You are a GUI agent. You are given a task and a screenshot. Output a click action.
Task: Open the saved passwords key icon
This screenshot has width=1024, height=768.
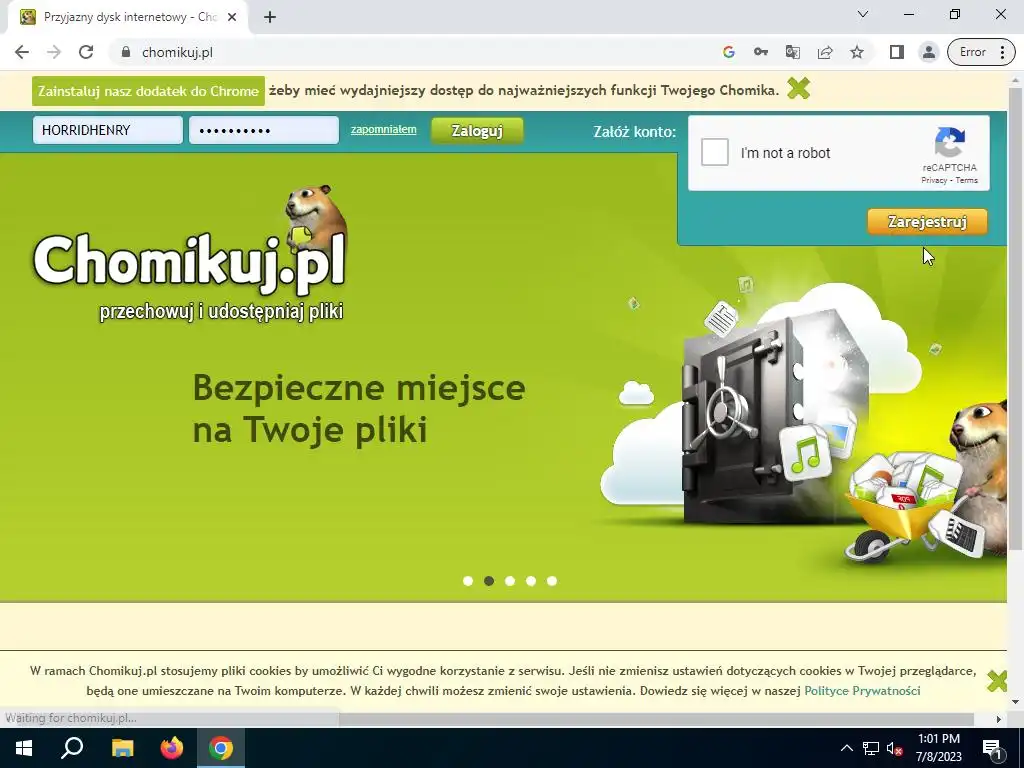click(761, 52)
